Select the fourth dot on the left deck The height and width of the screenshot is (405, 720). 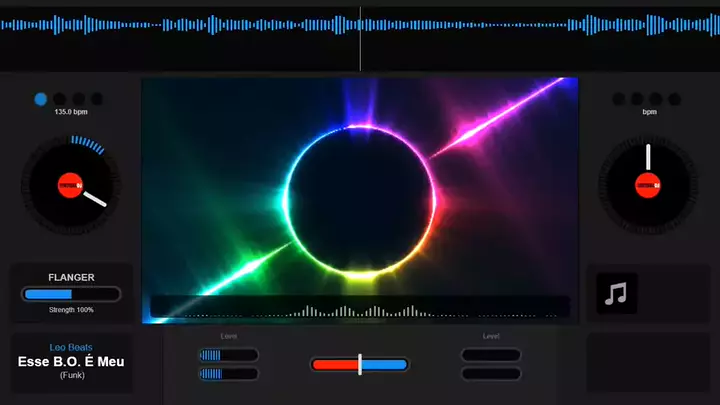pyautogui.click(x=97, y=99)
